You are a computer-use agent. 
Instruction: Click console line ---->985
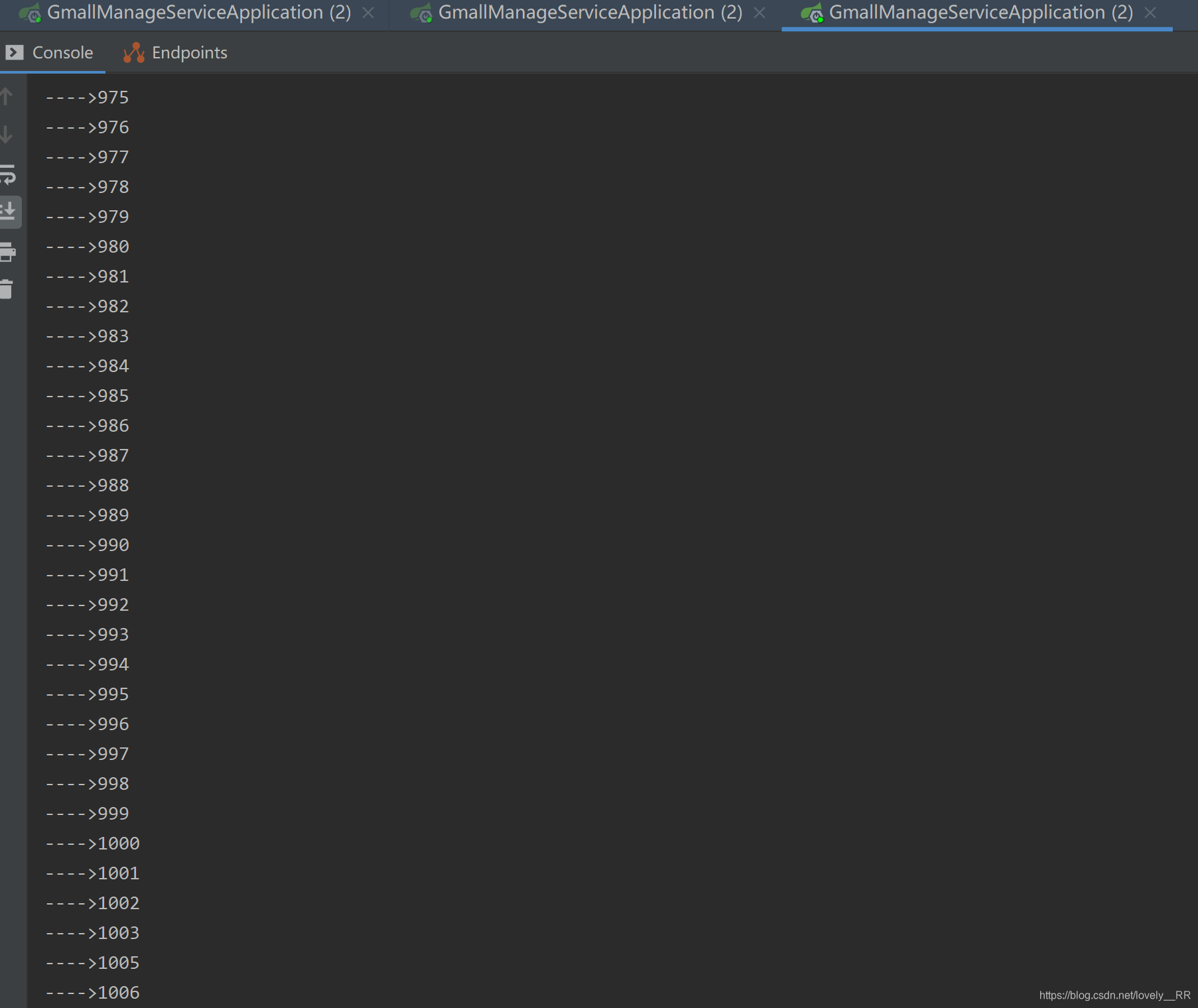tap(87, 396)
